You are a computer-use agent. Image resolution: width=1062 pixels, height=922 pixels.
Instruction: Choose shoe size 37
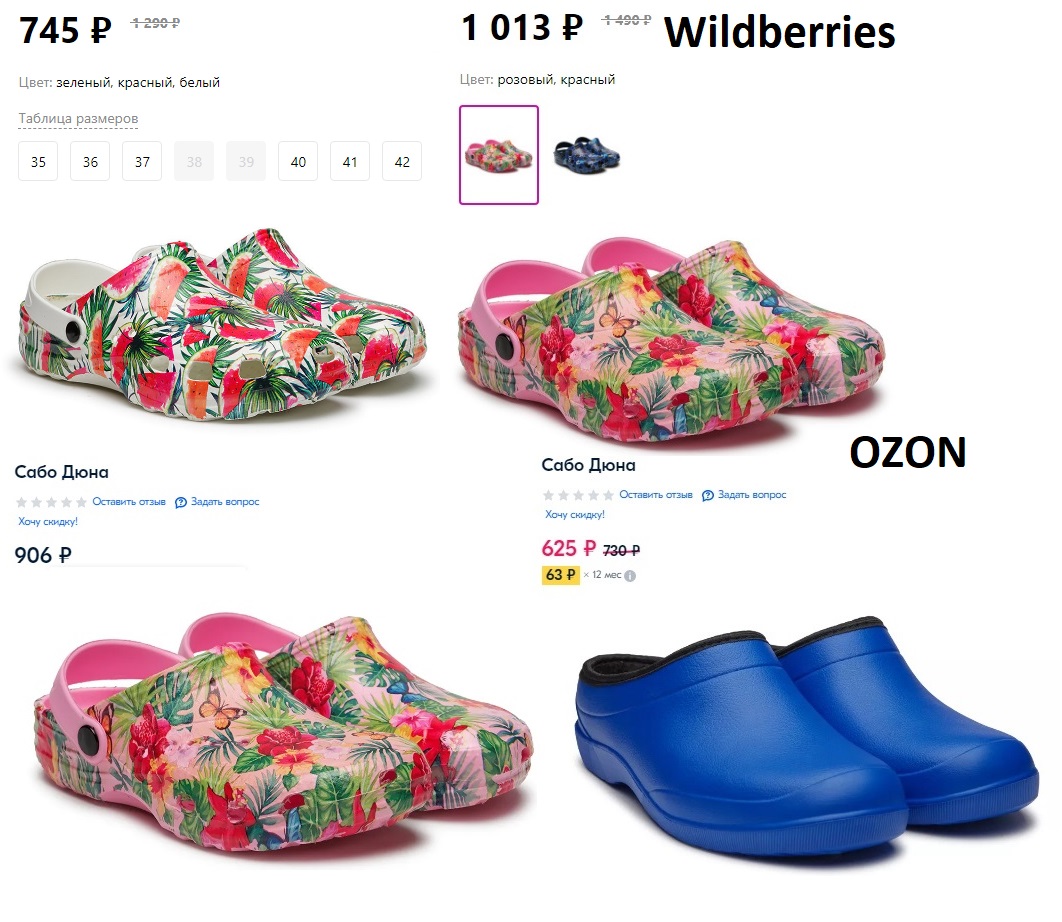point(142,161)
